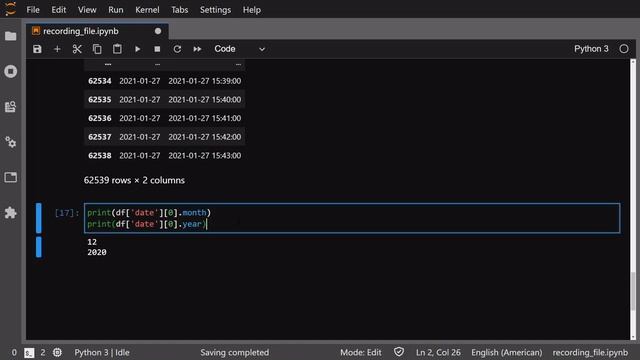Cut selected cells with scissors icon
Image resolution: width=640 pixels, height=360 pixels.
tap(77, 49)
